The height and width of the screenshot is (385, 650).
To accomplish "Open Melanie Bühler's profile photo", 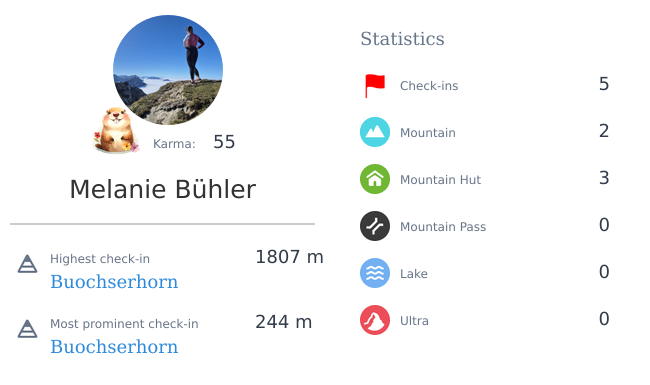I will pyautogui.click(x=168, y=70).
